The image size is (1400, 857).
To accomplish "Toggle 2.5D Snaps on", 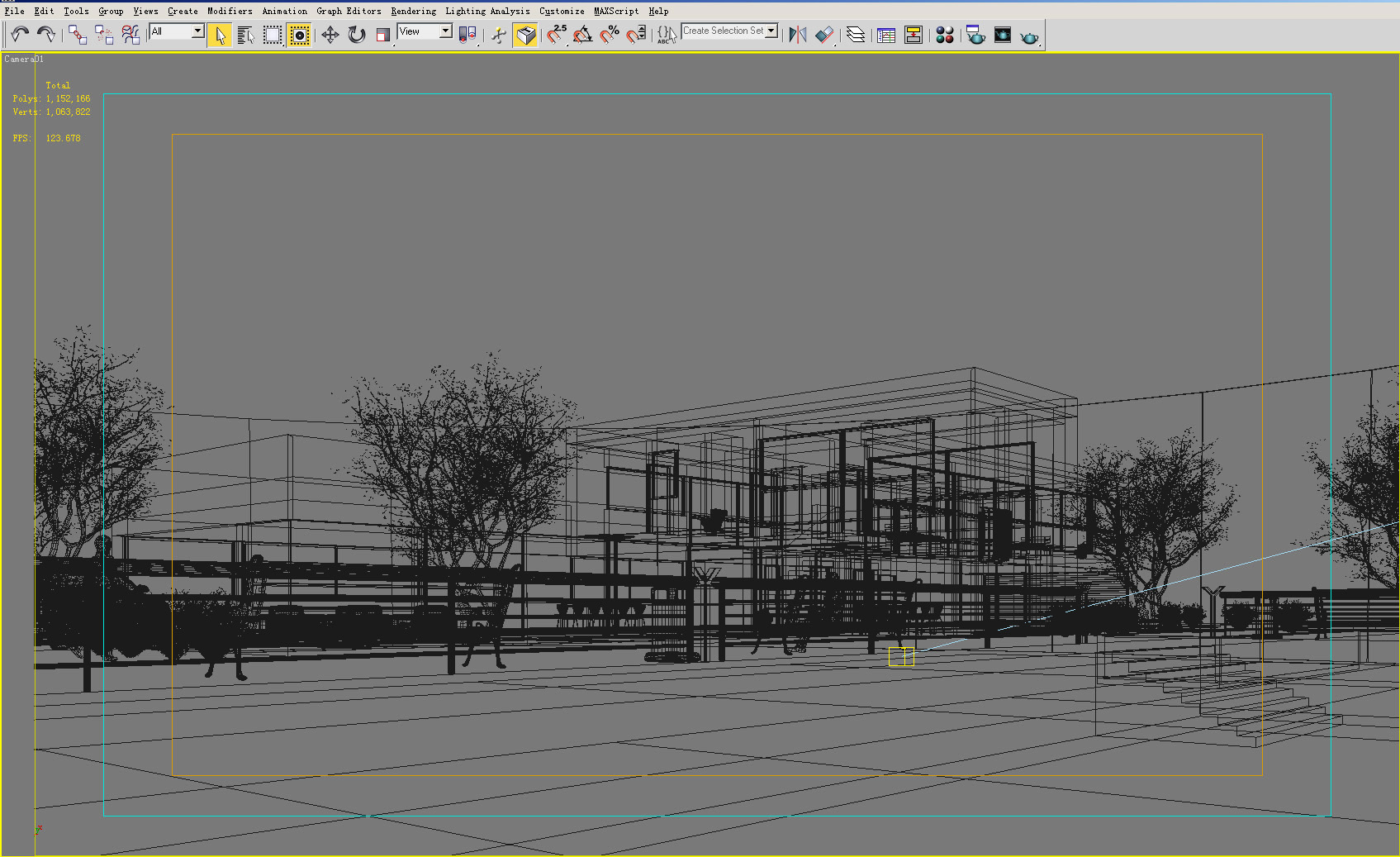I will [x=555, y=35].
